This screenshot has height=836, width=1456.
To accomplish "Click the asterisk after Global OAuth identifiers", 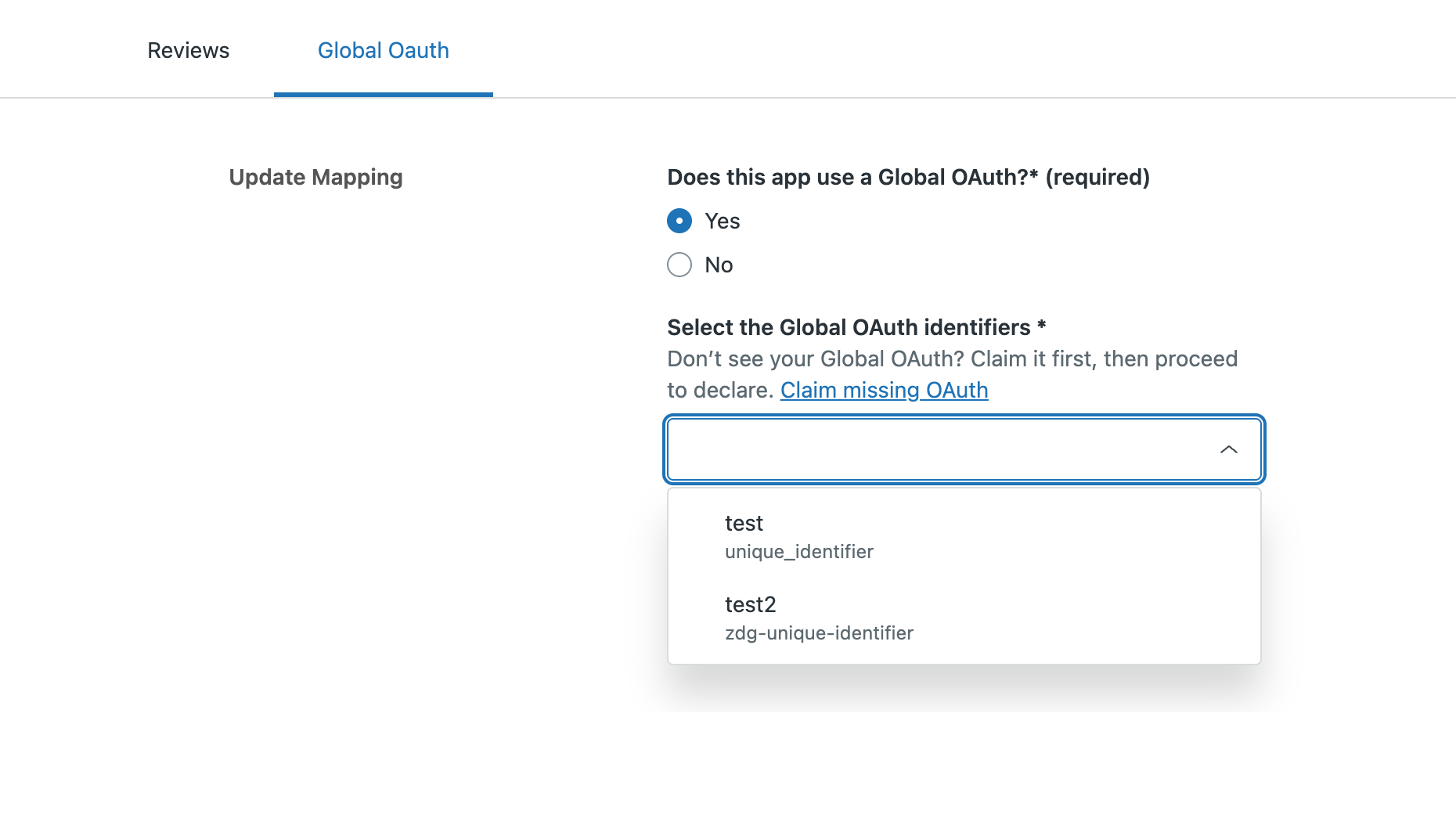I will point(1041,326).
